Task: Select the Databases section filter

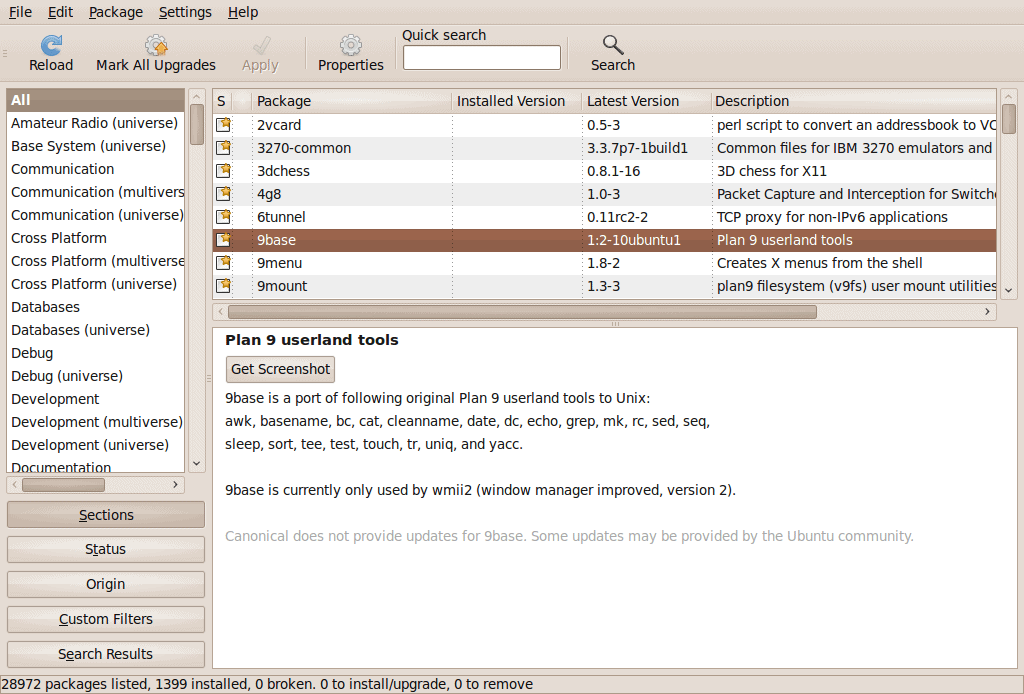Action: pos(46,307)
